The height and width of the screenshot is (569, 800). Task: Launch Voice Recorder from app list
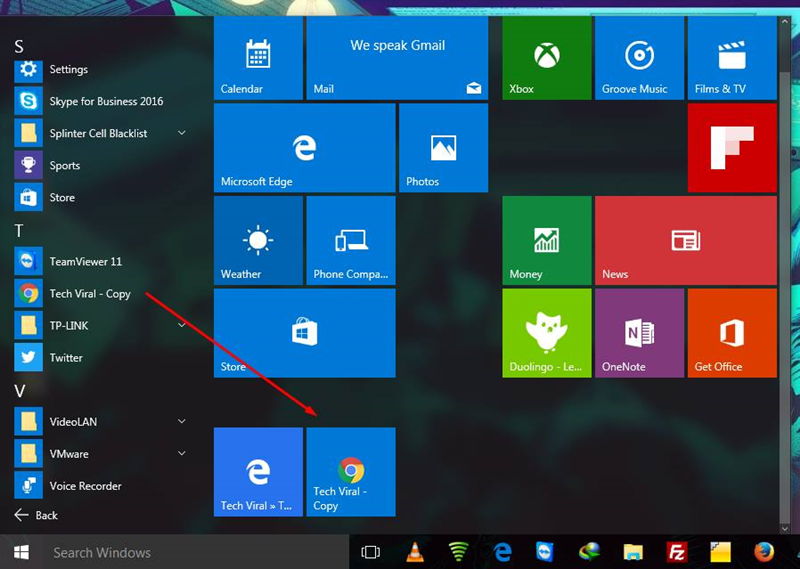tap(100, 486)
